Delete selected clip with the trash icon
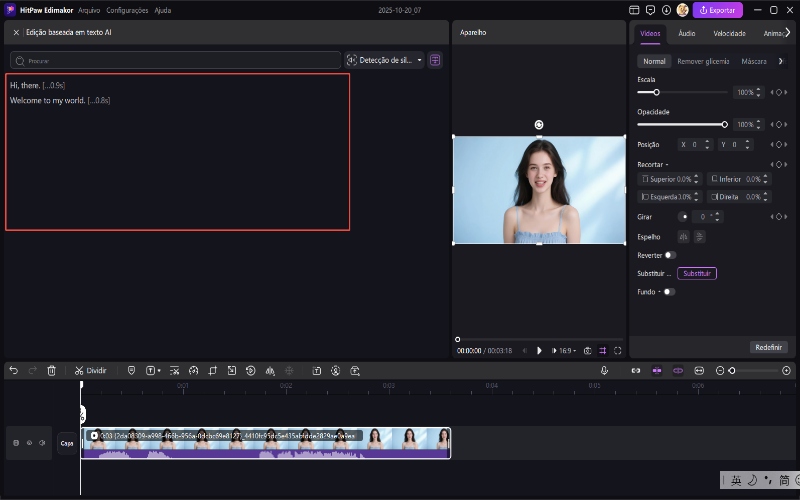The width and height of the screenshot is (800, 500). 52,370
